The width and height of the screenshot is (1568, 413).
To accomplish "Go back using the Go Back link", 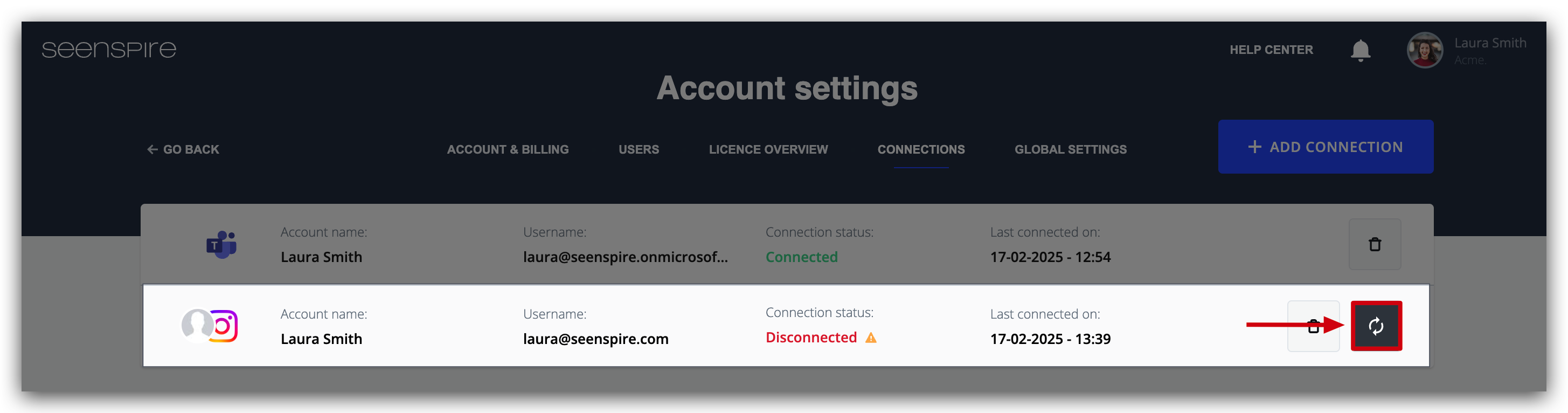I will pos(183,149).
